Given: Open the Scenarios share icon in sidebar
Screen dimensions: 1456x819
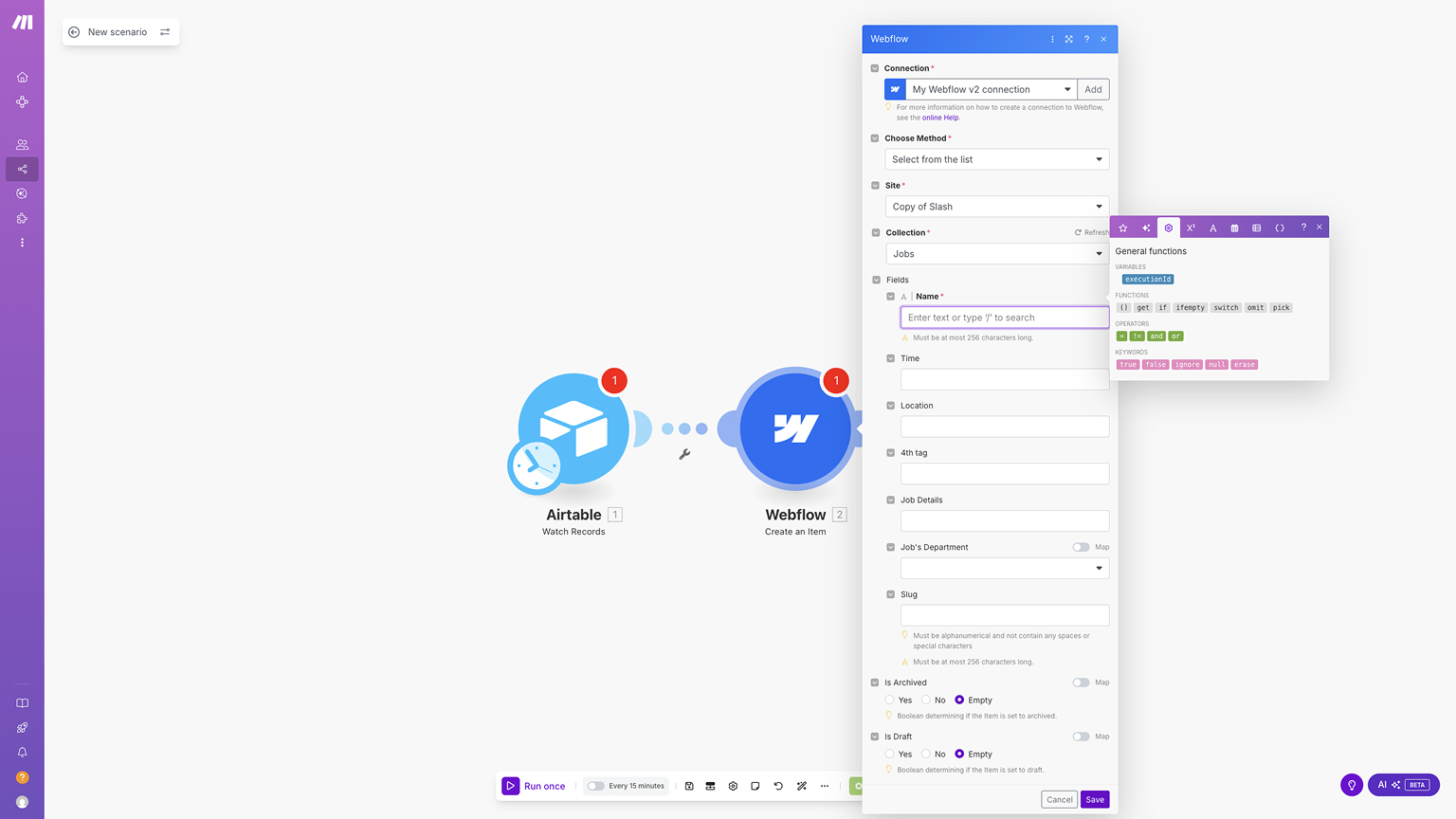Looking at the screenshot, I should coord(22,169).
